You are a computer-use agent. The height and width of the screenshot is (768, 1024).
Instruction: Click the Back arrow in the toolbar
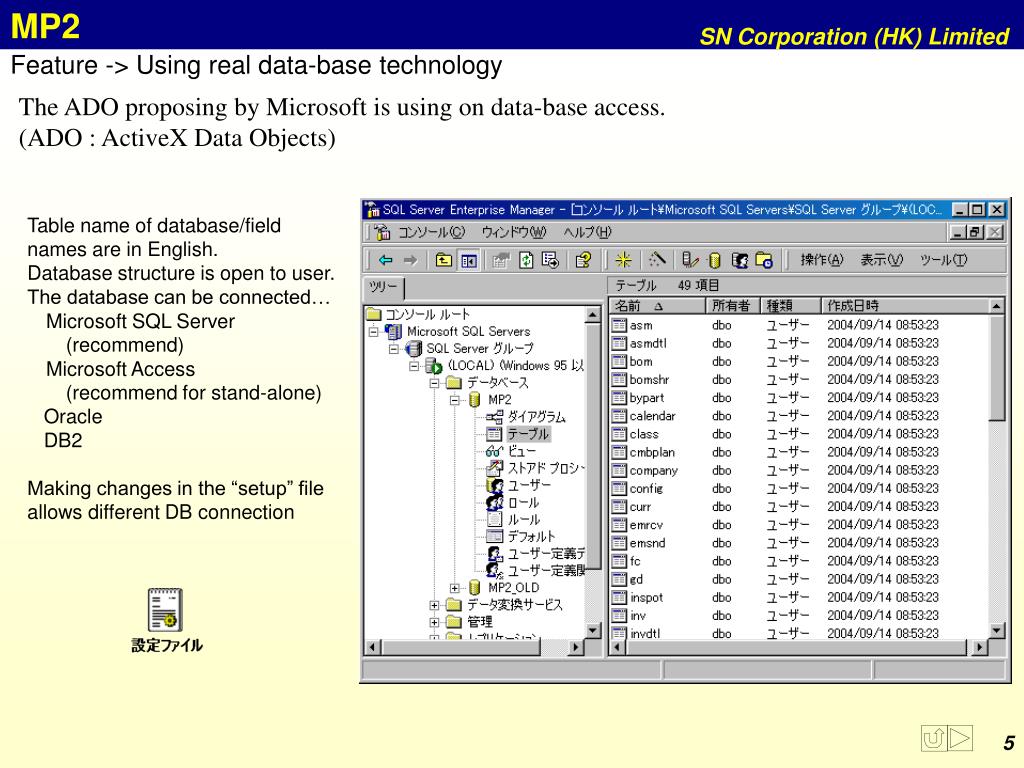click(386, 261)
